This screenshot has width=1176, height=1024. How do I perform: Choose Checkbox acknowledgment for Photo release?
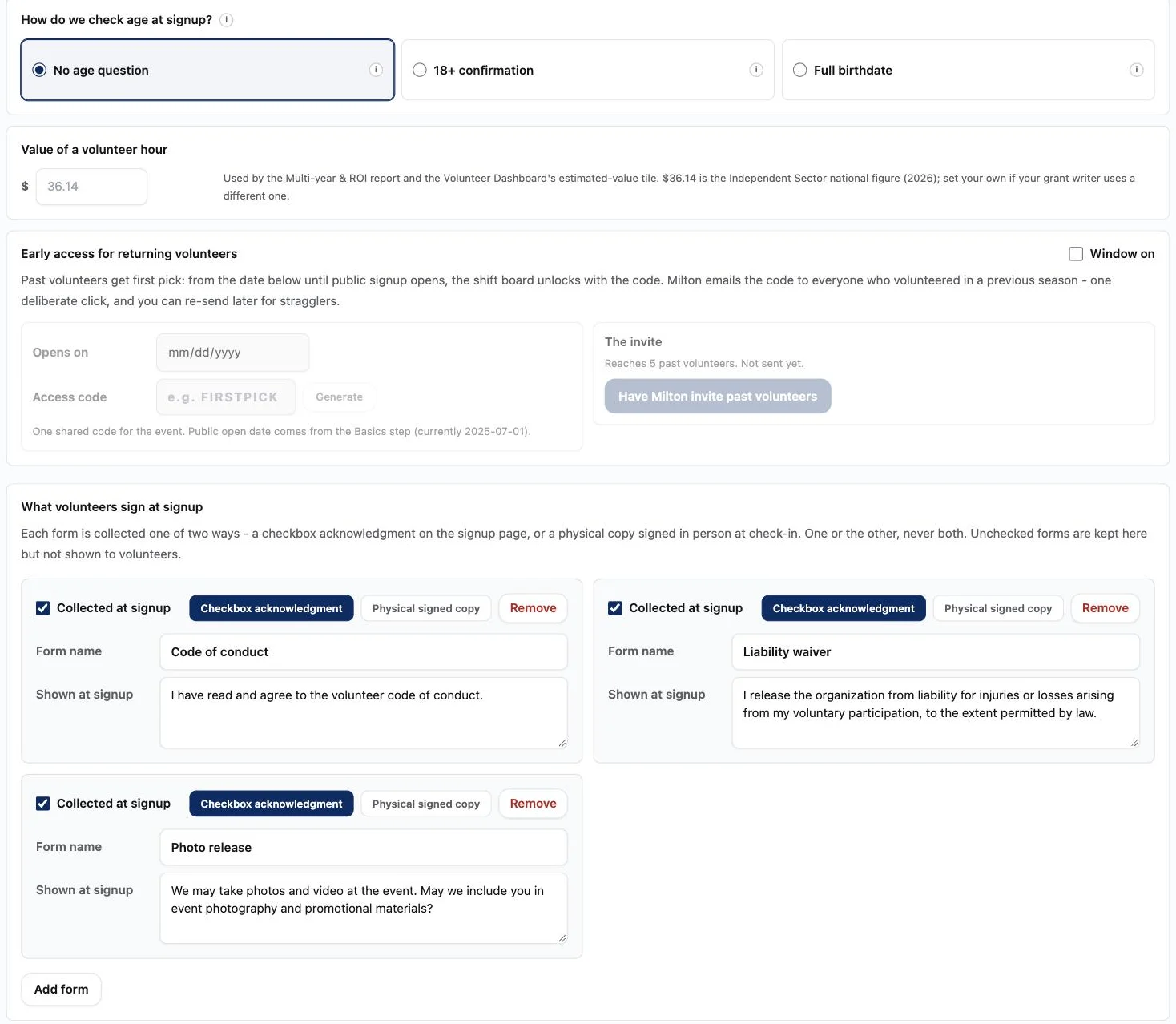click(272, 804)
